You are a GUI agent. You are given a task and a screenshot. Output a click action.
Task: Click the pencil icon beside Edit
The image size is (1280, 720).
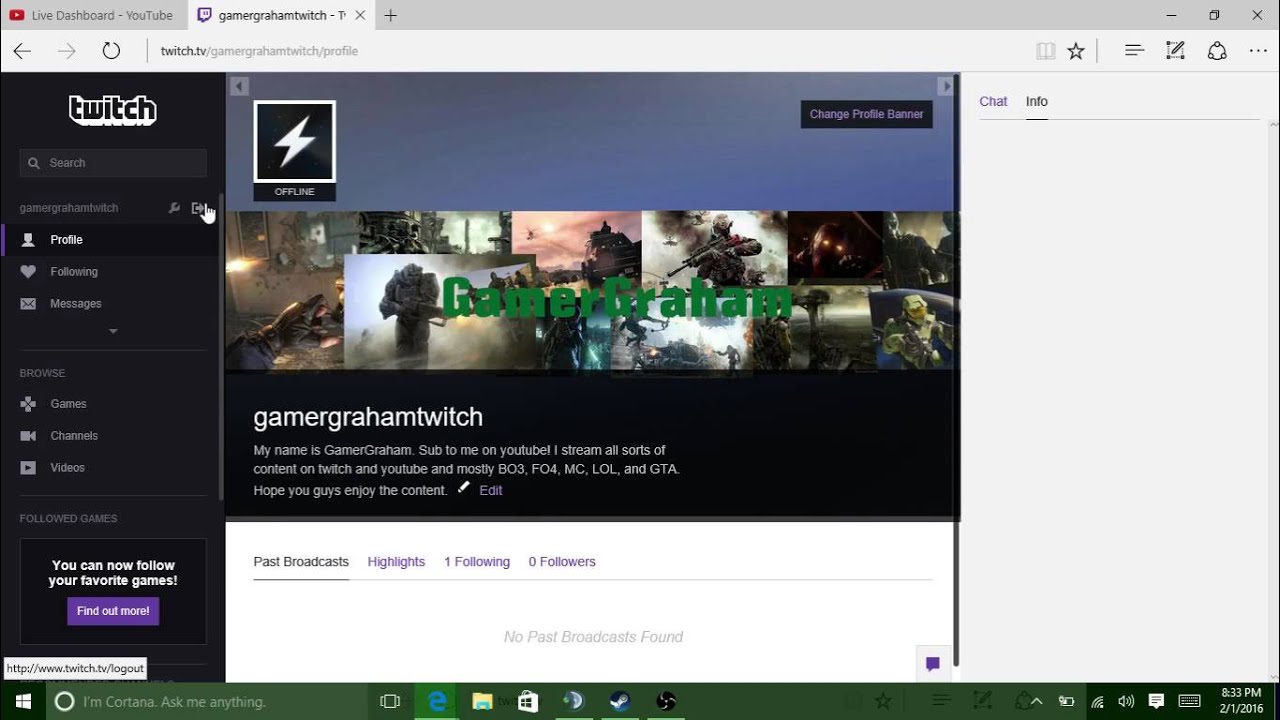point(463,488)
